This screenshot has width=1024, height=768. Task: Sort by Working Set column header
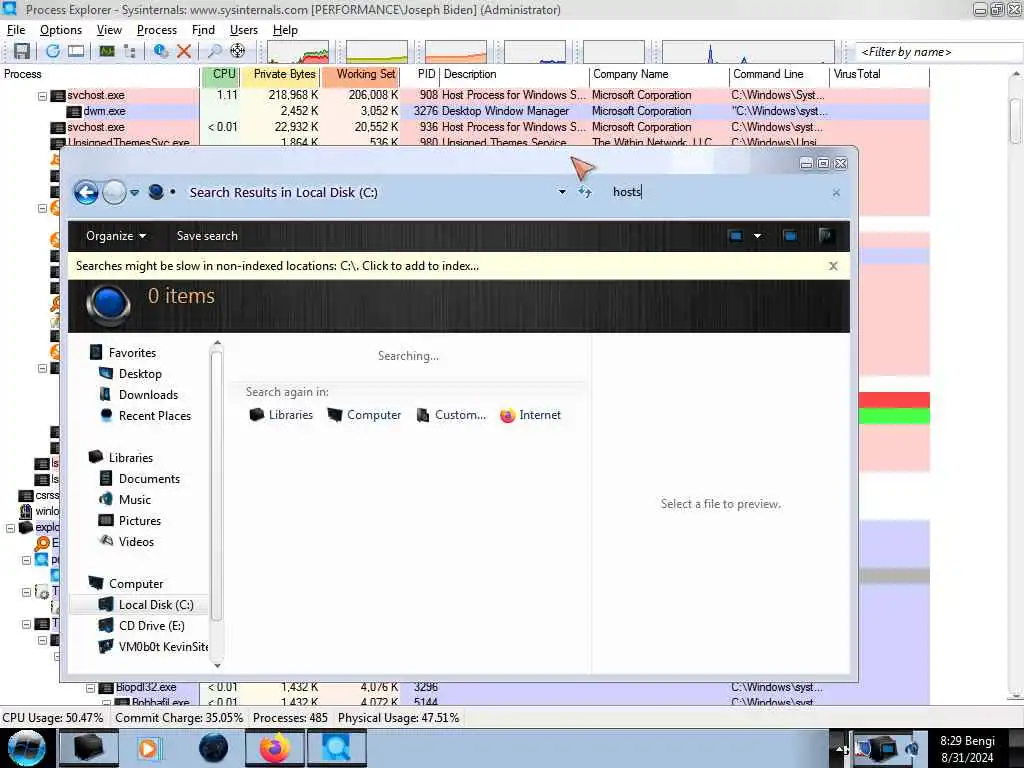tap(360, 74)
